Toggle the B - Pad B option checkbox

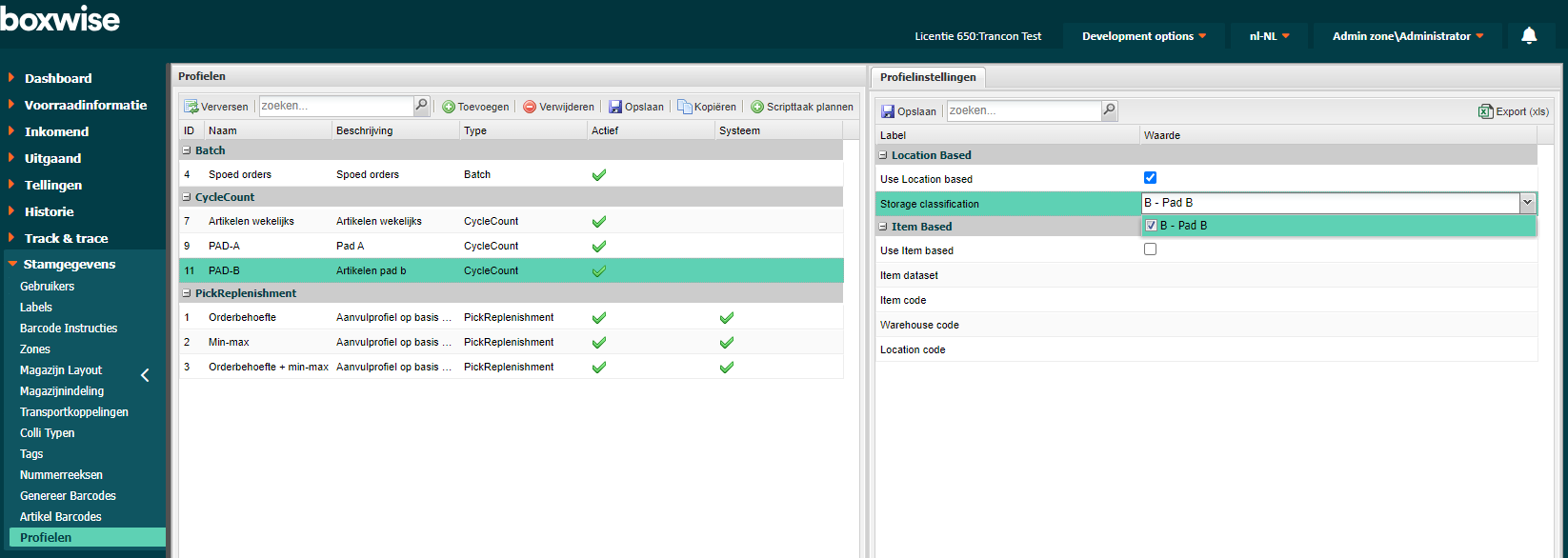tap(1151, 226)
